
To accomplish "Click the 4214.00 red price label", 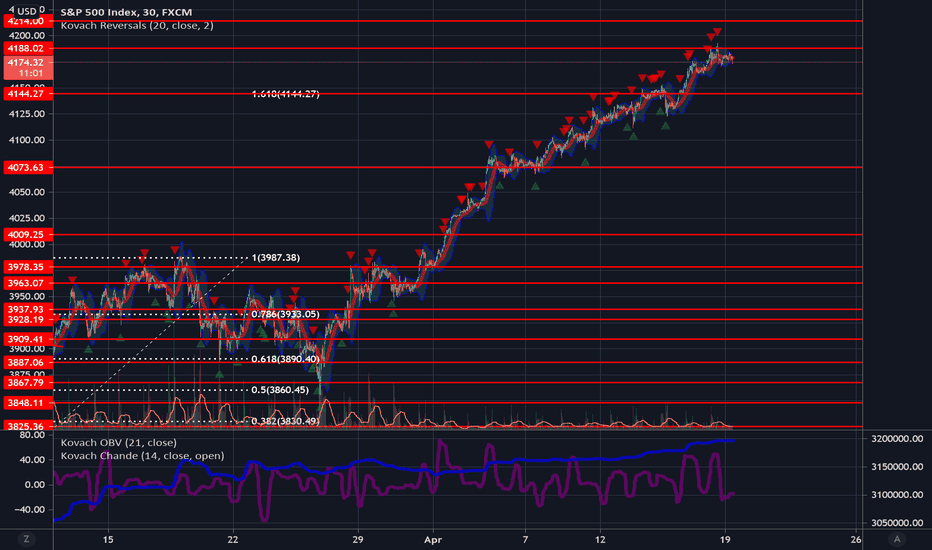I will point(27,21).
